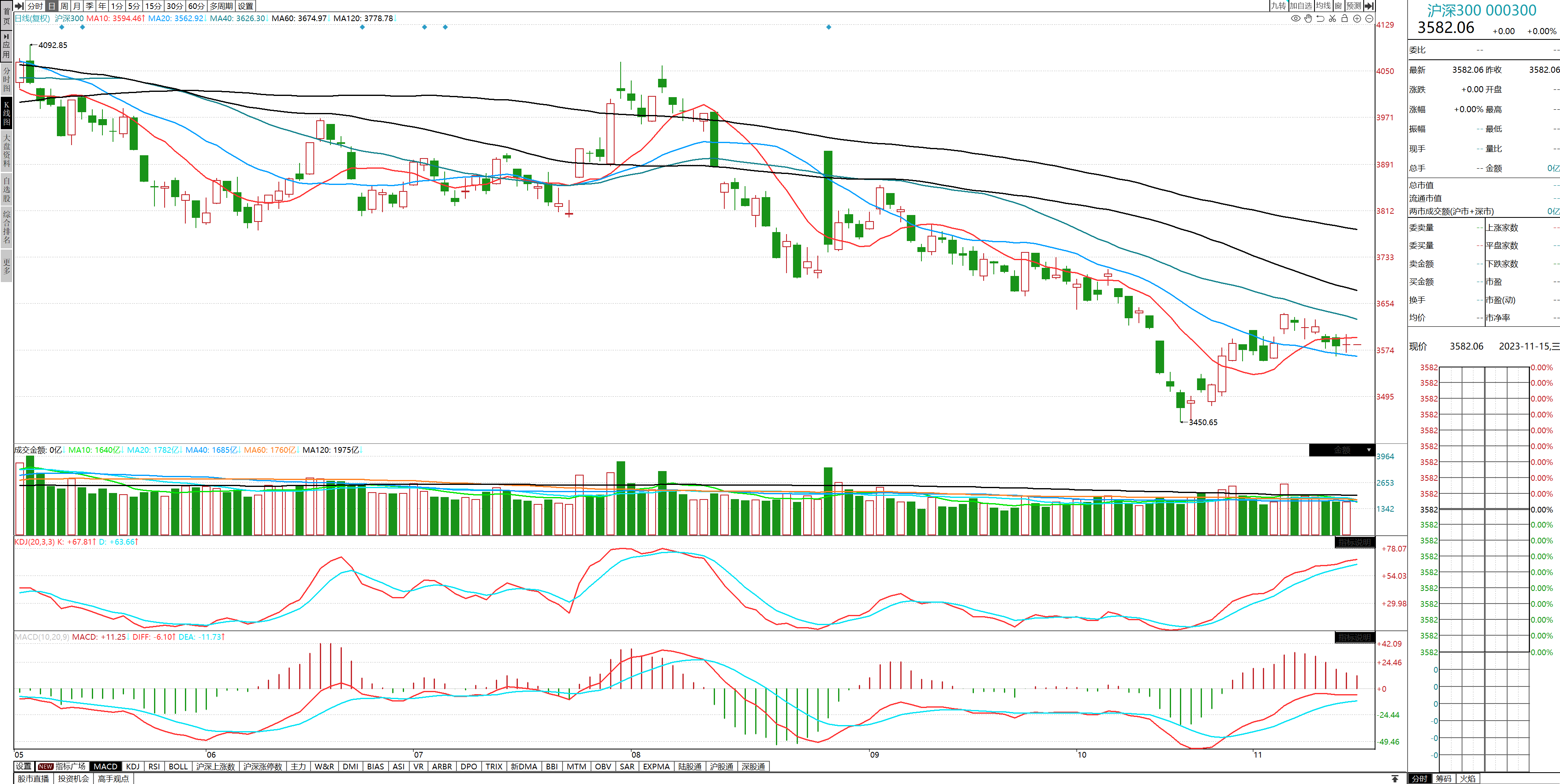Screen dimensions: 1560x784
Task: Click the undo arrow icon
Action: [1320, 19]
